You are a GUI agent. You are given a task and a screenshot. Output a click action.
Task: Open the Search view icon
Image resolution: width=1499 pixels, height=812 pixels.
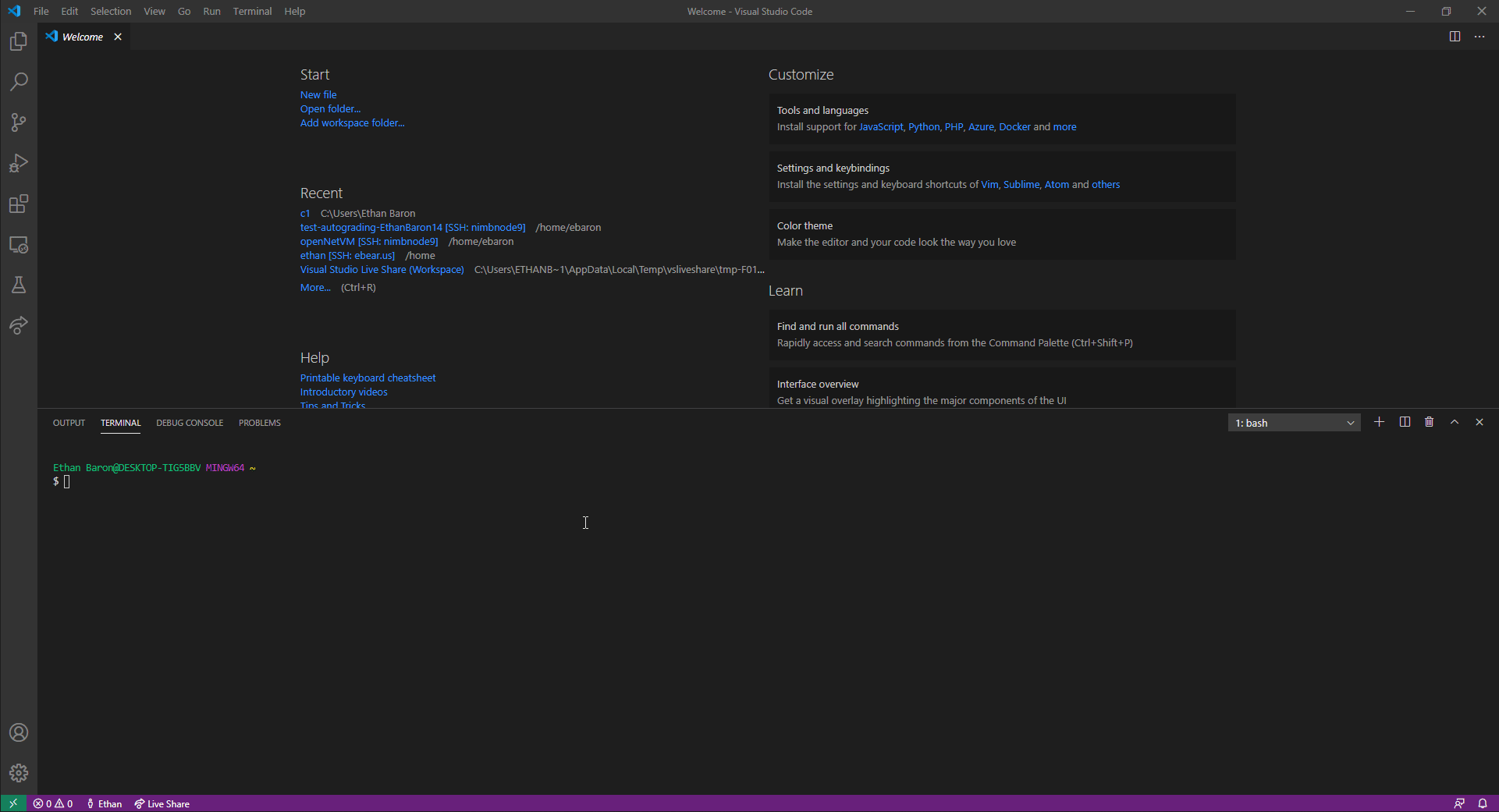point(19,82)
